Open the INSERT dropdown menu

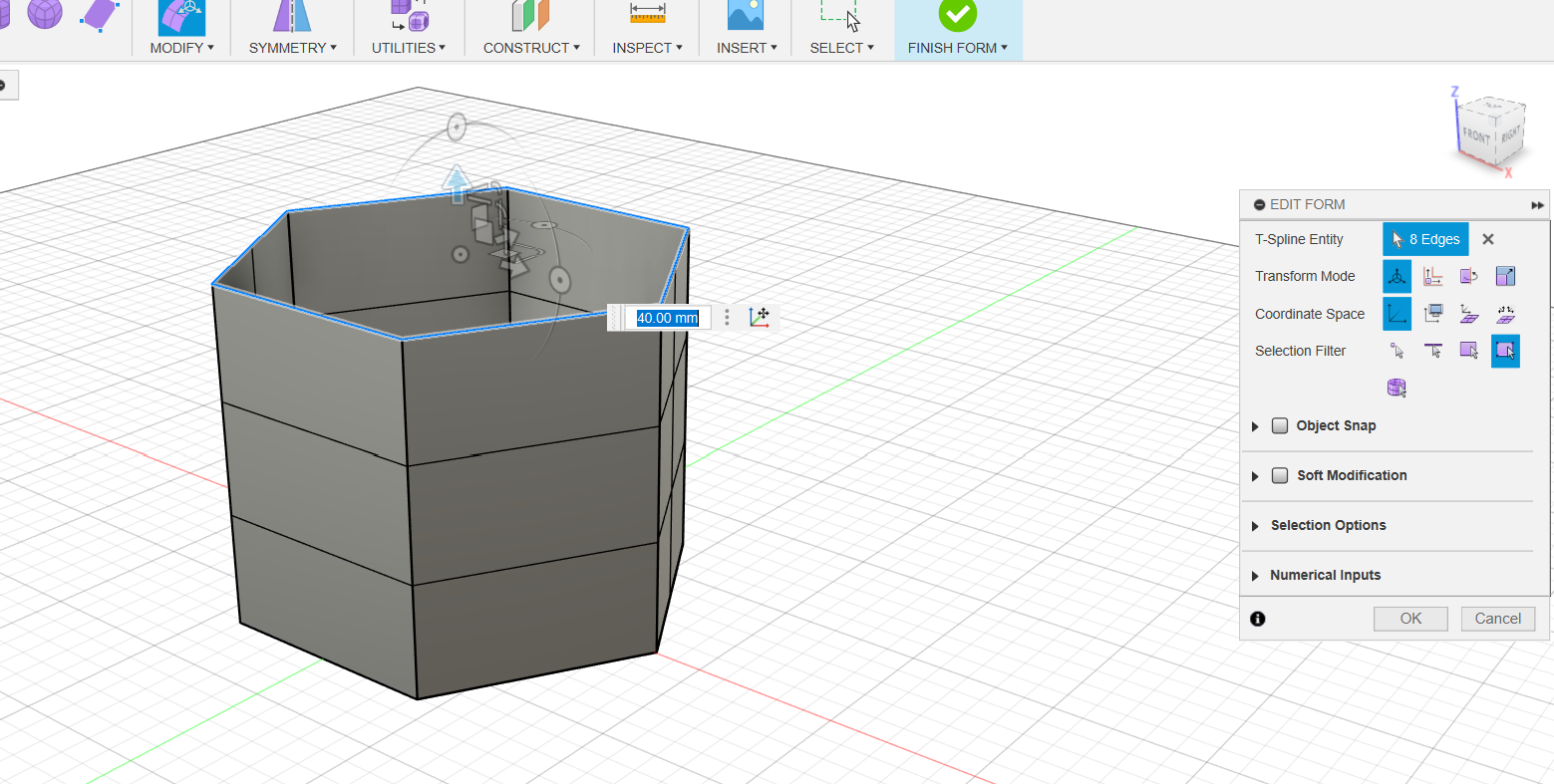pos(747,48)
